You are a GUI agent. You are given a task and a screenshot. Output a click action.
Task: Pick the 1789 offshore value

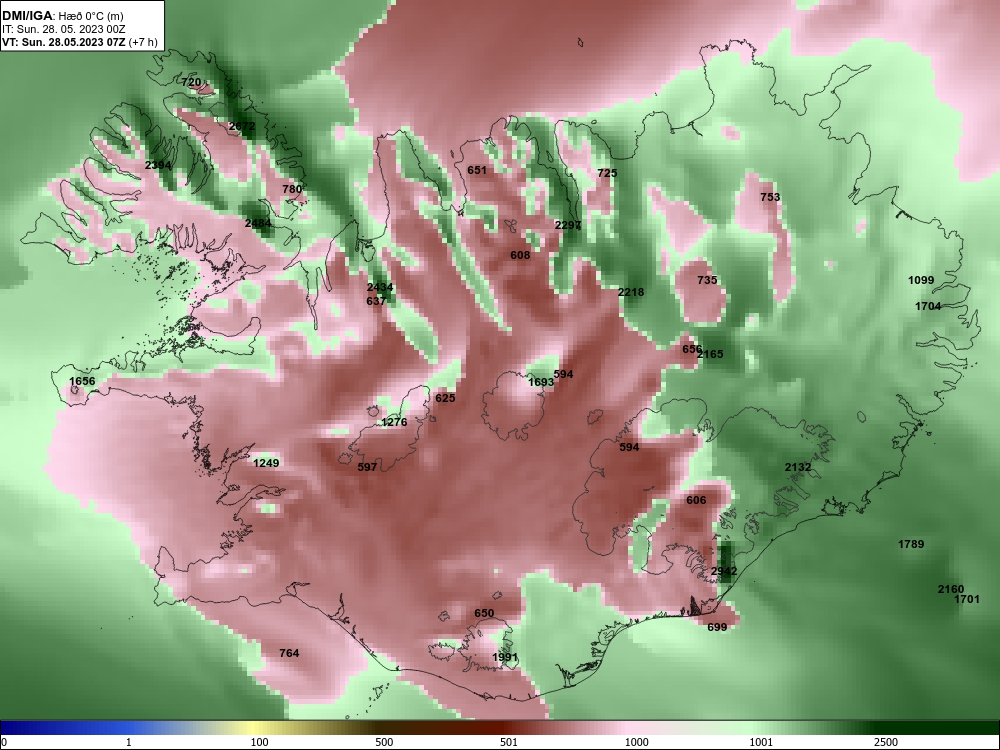point(911,544)
